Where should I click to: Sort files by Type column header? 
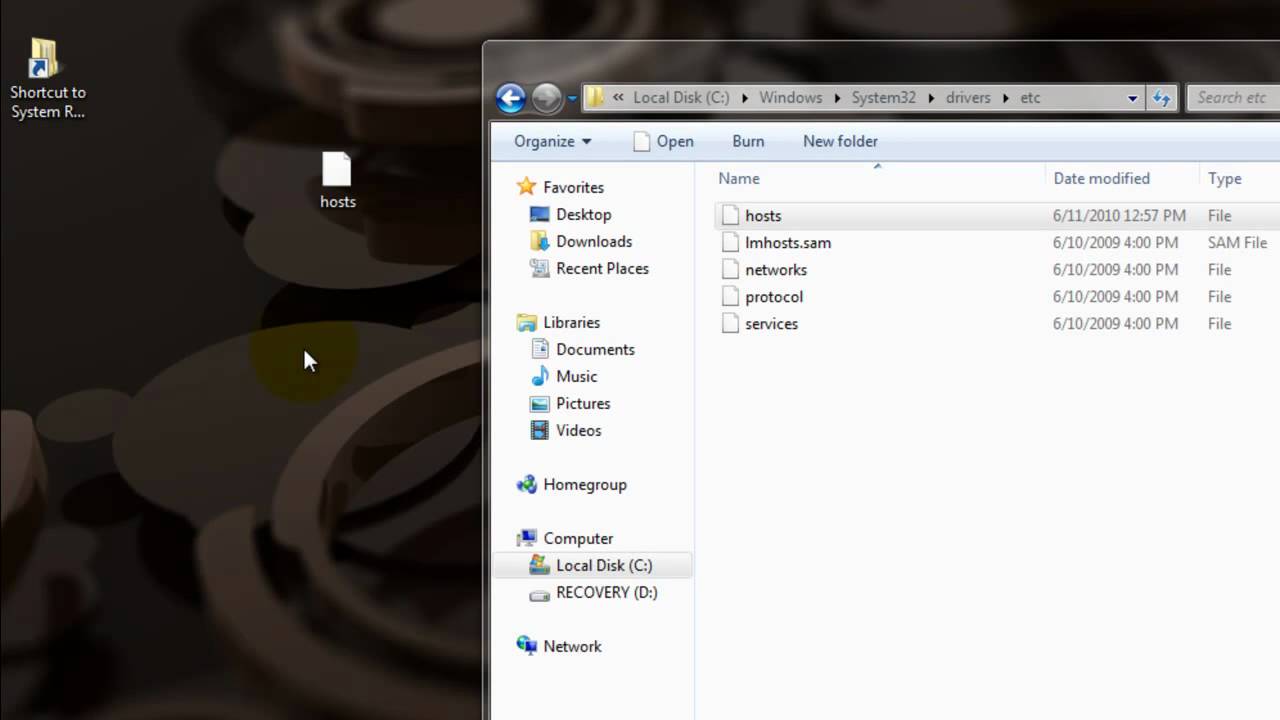tap(1224, 178)
